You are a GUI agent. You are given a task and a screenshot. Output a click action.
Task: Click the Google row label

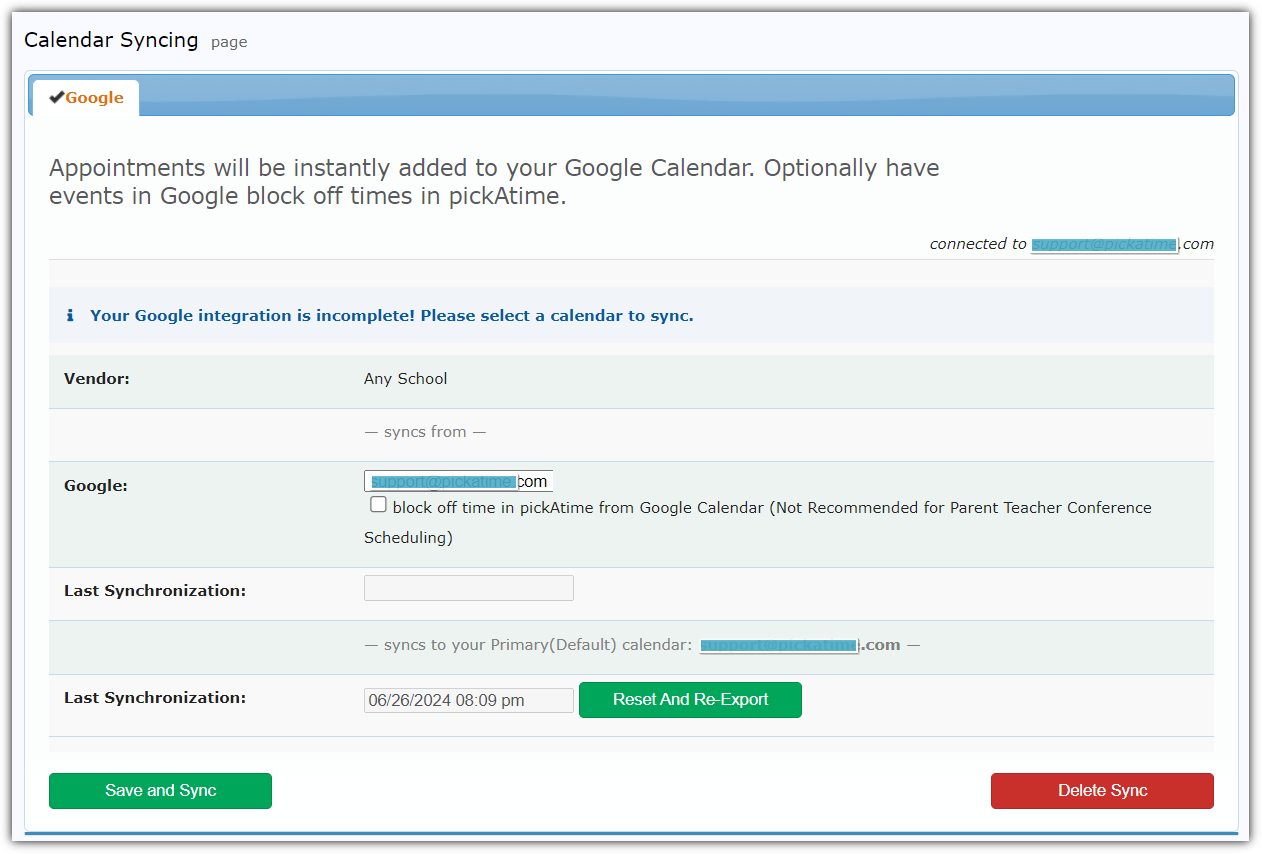(94, 486)
